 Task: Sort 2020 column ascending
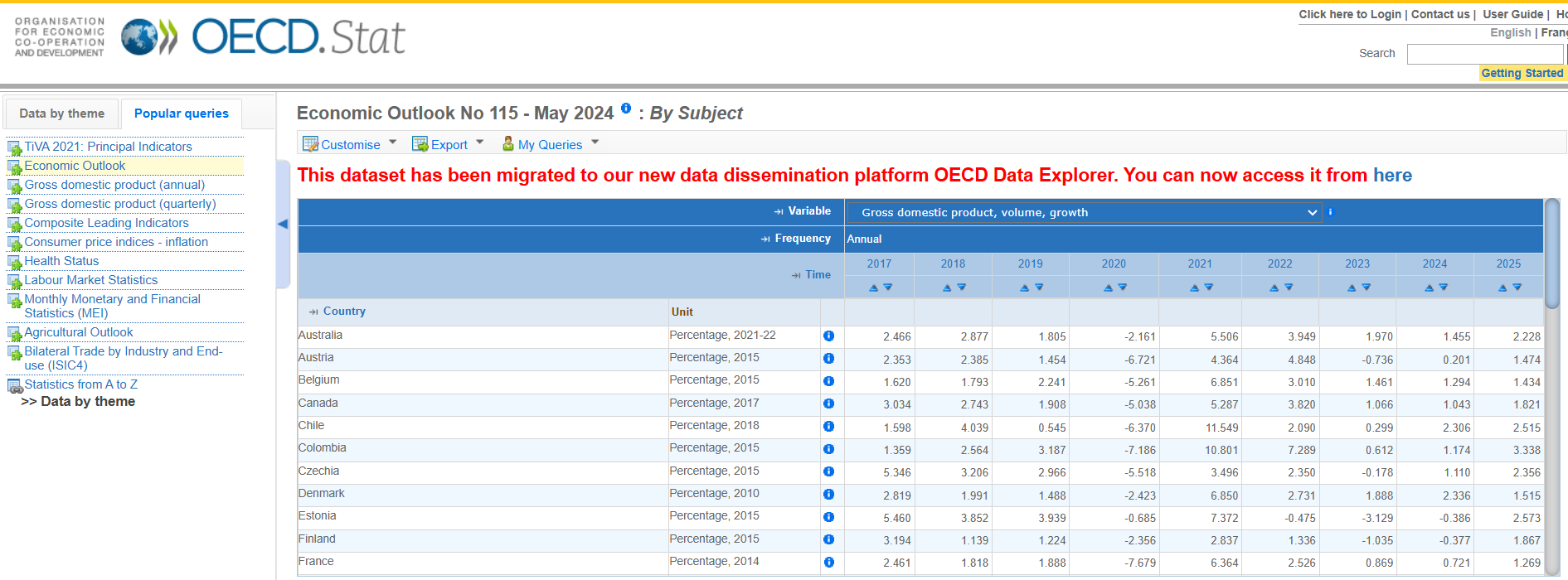[1108, 288]
